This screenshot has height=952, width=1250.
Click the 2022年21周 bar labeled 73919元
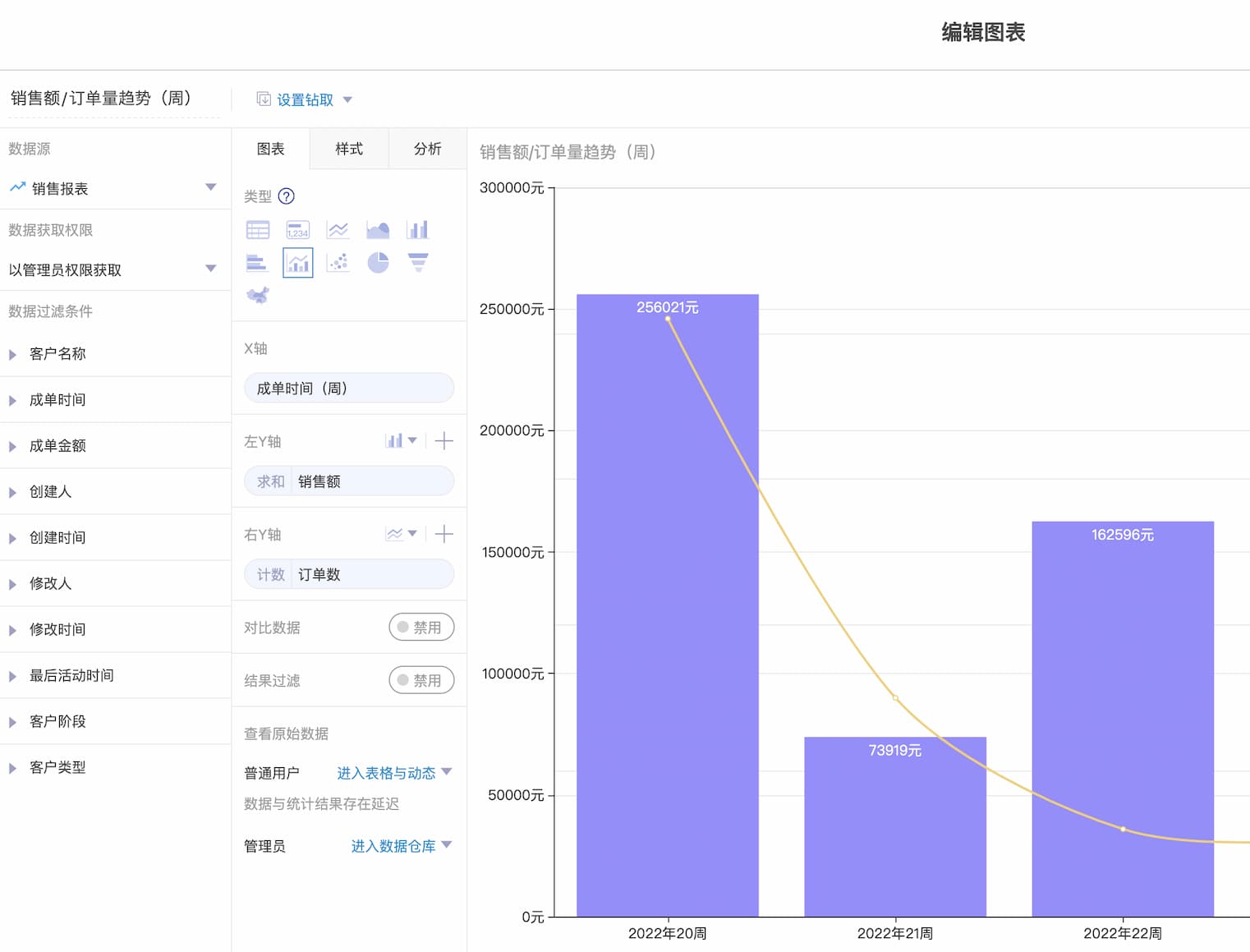pyautogui.click(x=895, y=826)
